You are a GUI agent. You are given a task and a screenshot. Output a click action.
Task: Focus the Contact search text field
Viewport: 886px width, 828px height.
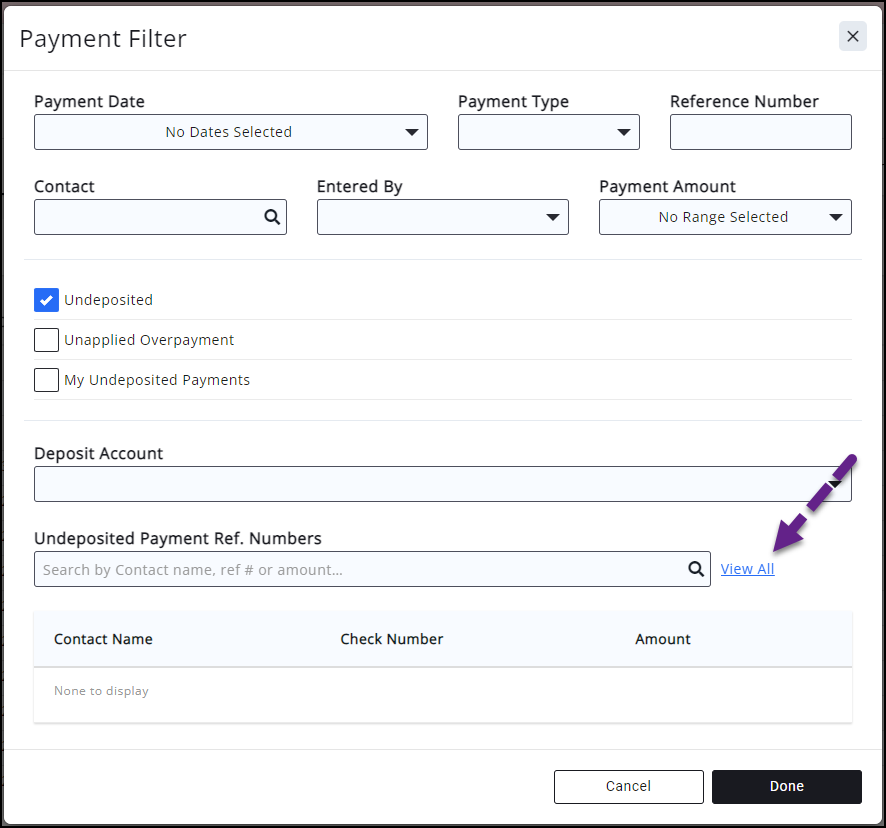(x=148, y=217)
